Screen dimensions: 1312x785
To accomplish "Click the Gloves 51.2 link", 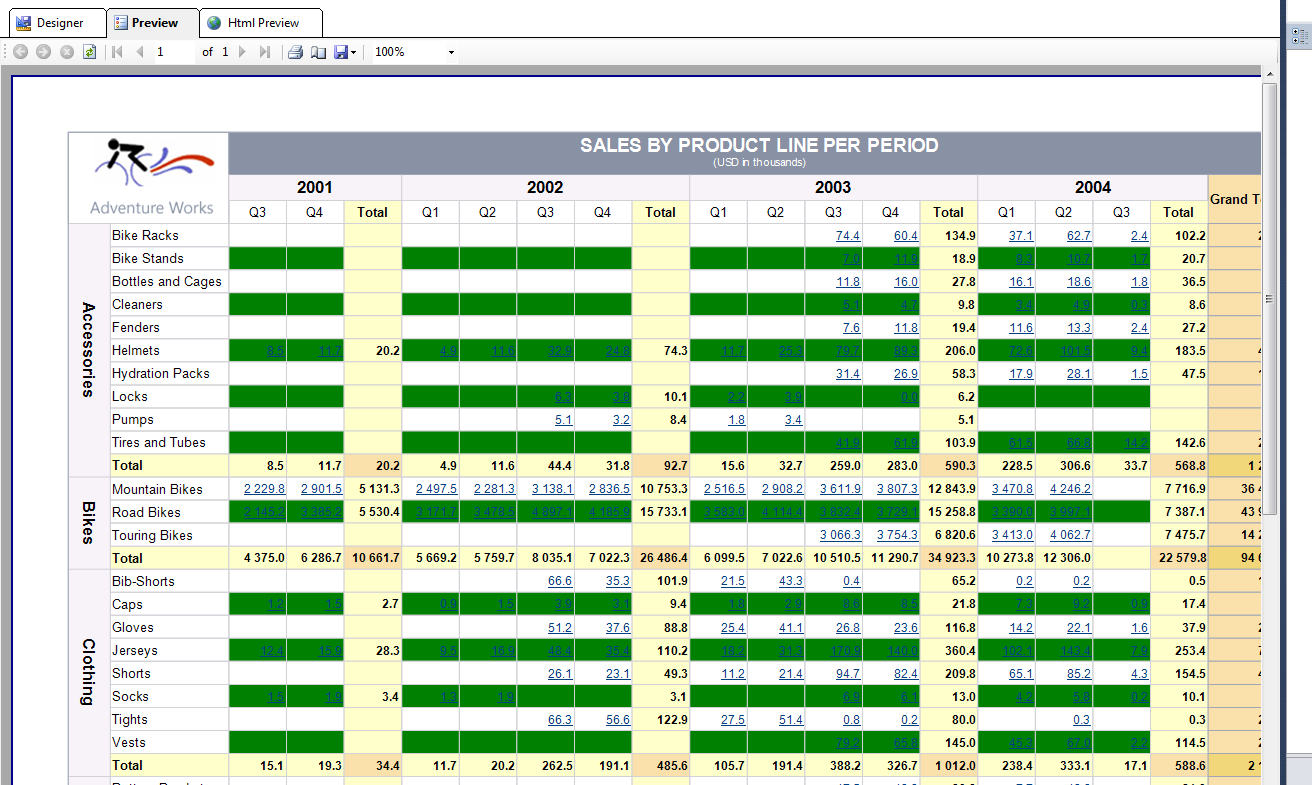I will tap(560, 627).
